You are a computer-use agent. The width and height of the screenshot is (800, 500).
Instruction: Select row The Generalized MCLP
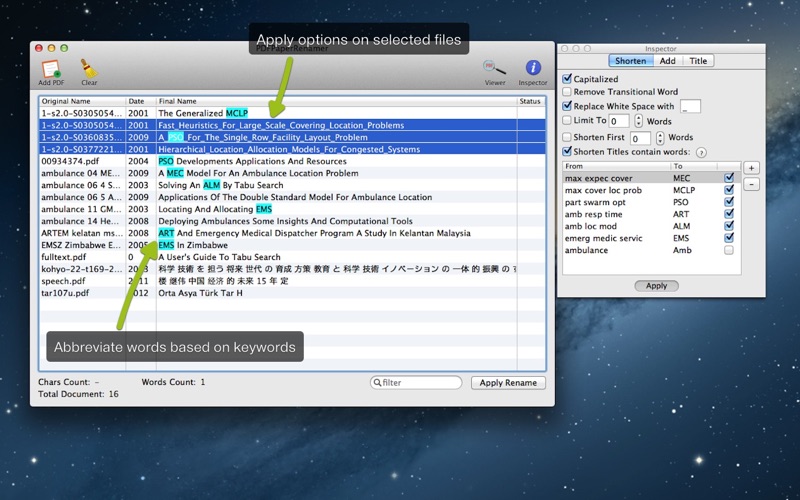[x=292, y=113]
